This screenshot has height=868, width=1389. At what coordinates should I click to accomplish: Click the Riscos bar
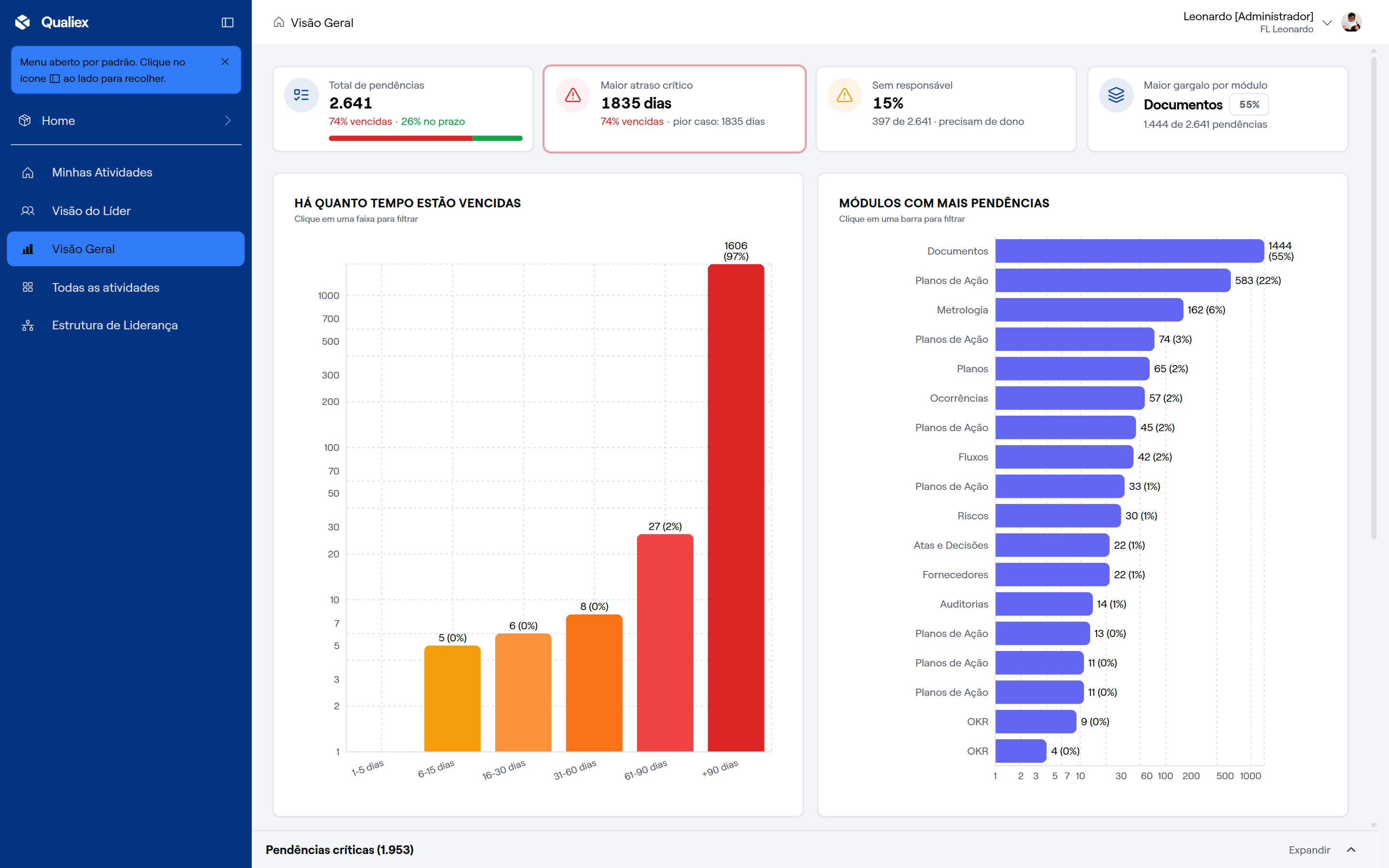pos(1058,515)
